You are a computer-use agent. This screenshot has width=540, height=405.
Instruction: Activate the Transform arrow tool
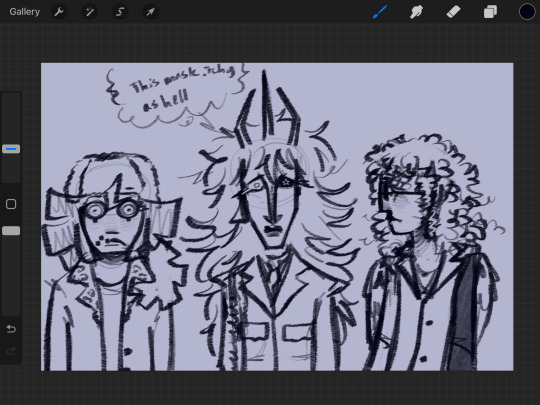pos(150,12)
